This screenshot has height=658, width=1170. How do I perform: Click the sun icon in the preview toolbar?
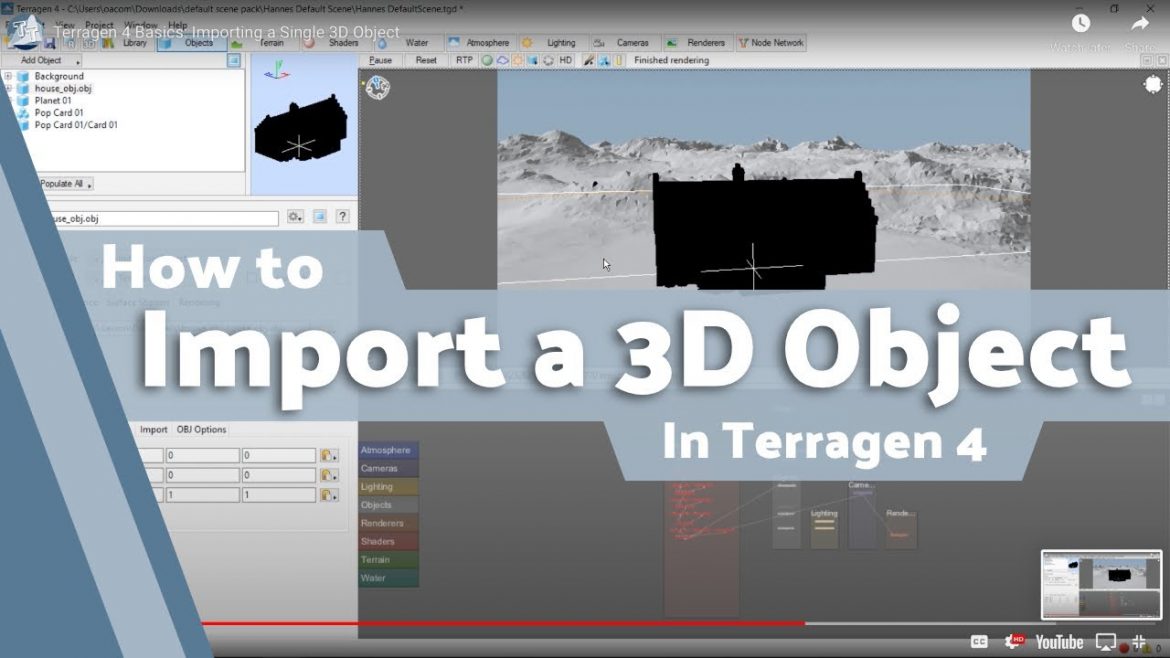click(x=519, y=60)
